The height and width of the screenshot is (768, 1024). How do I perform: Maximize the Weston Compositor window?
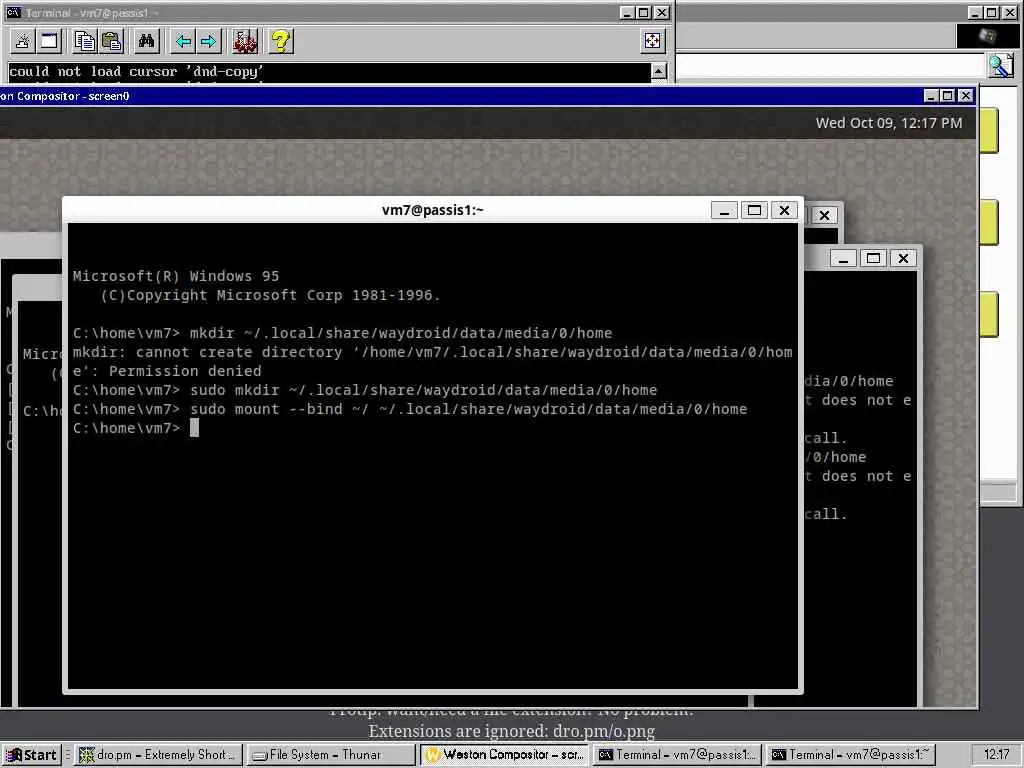948,96
